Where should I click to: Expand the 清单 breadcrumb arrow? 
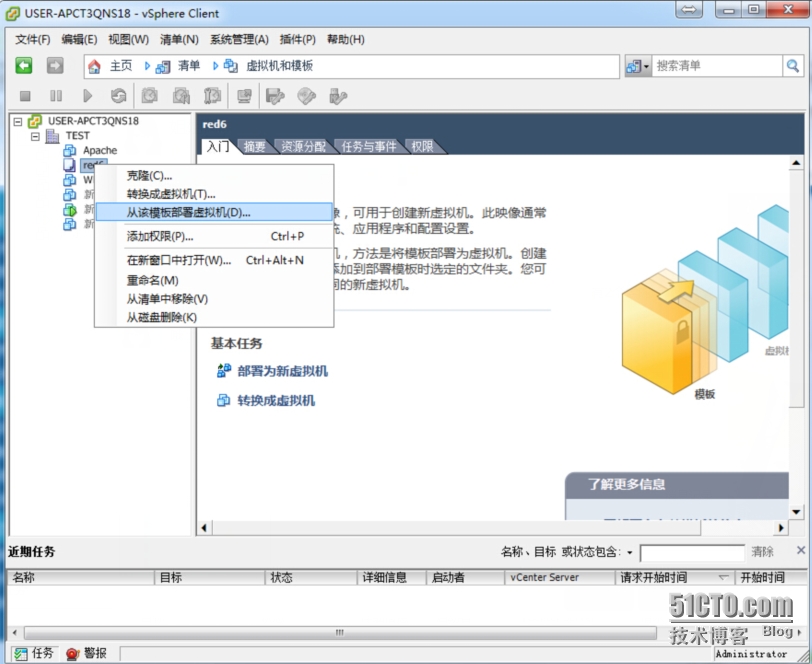coord(215,66)
